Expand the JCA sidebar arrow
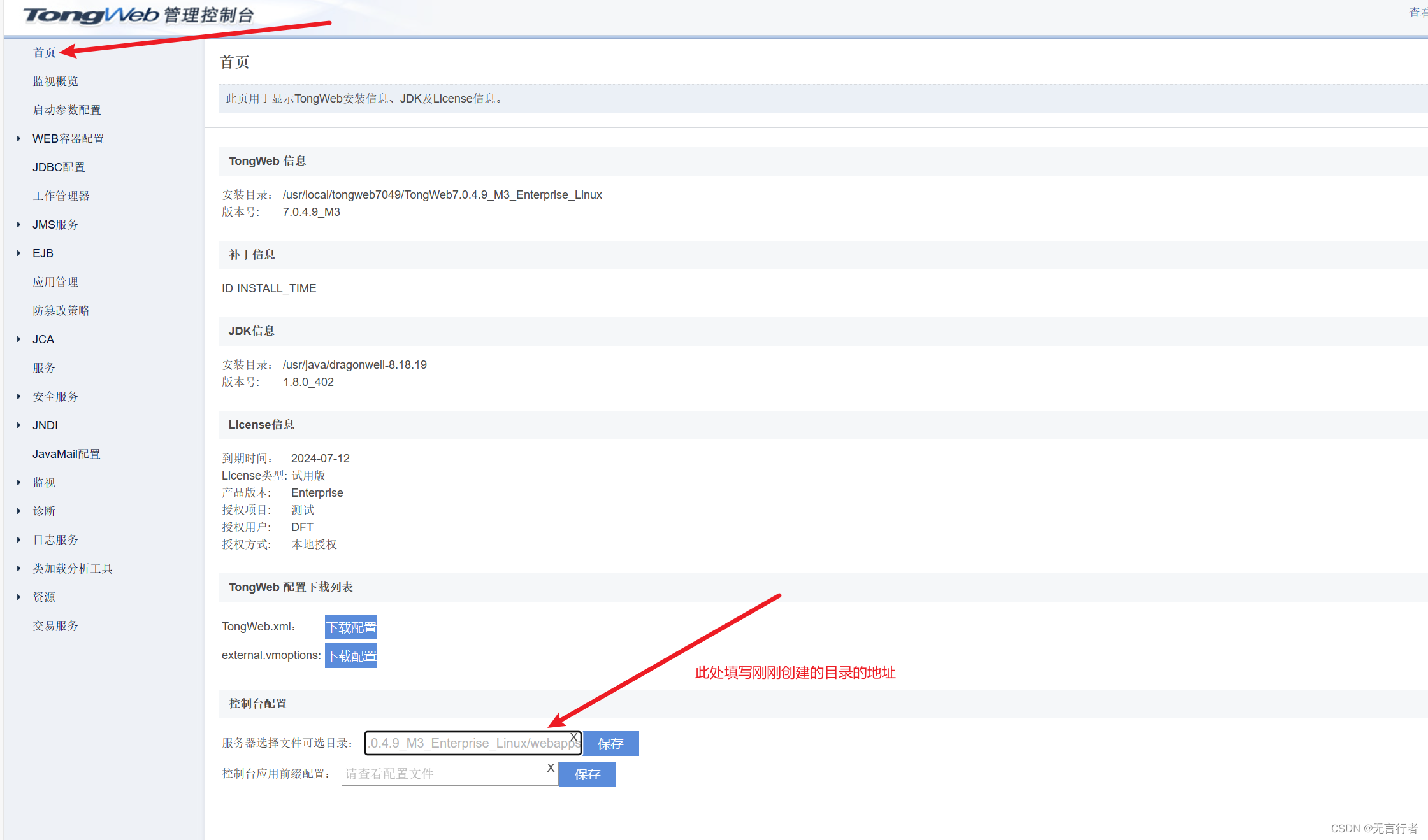This screenshot has height=840, width=1428. tap(18, 339)
